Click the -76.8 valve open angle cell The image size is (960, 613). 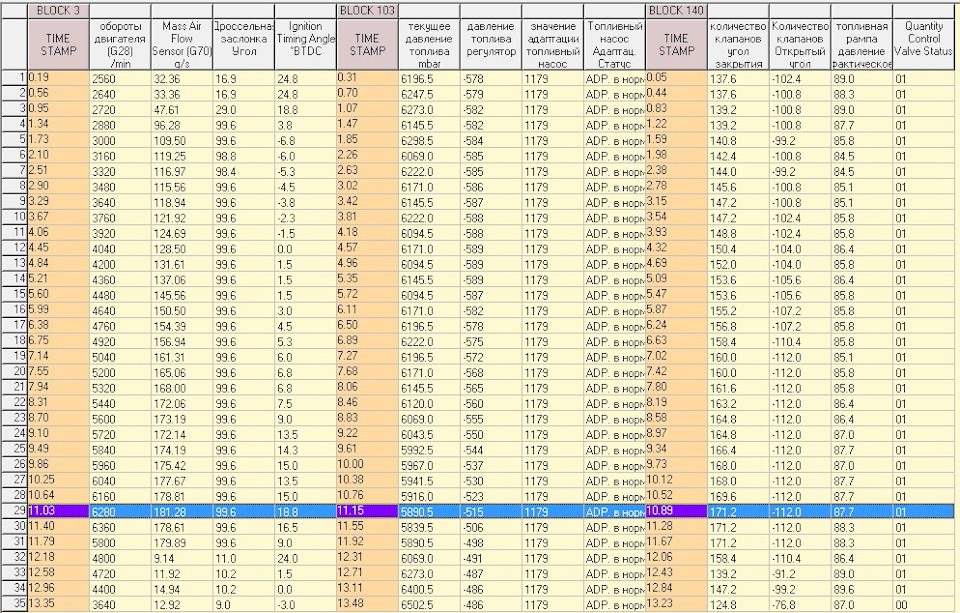tap(799, 604)
